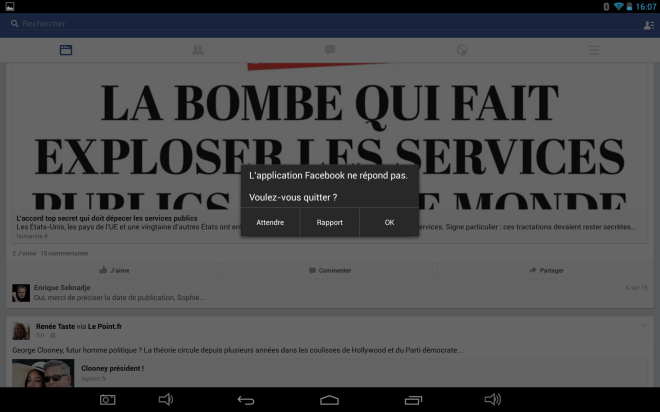
Task: Expand the Renée Taste post options chevron
Action: pyautogui.click(x=644, y=326)
